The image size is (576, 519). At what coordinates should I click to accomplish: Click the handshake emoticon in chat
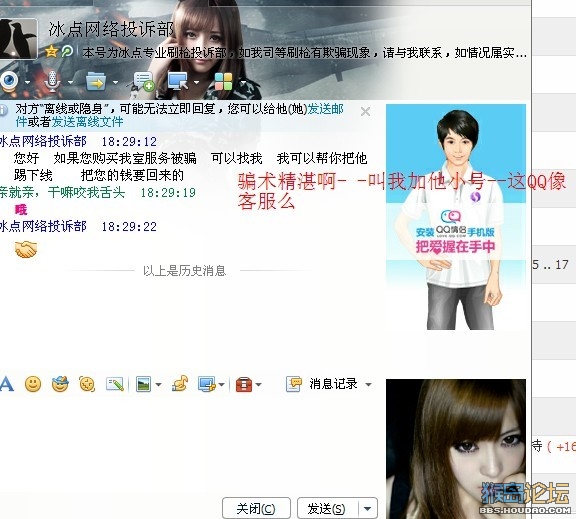(26, 249)
